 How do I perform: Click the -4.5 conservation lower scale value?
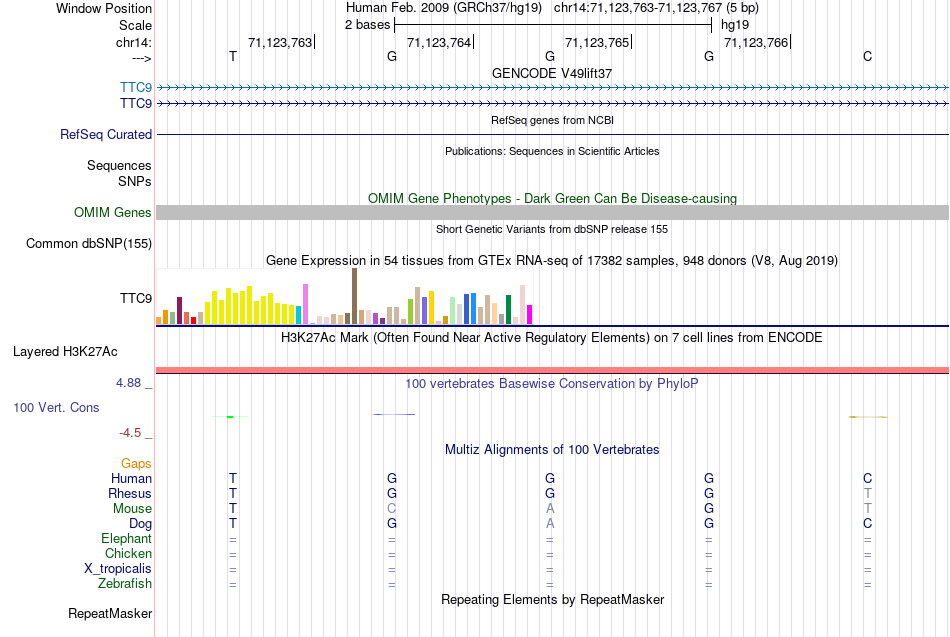pyautogui.click(x=130, y=433)
